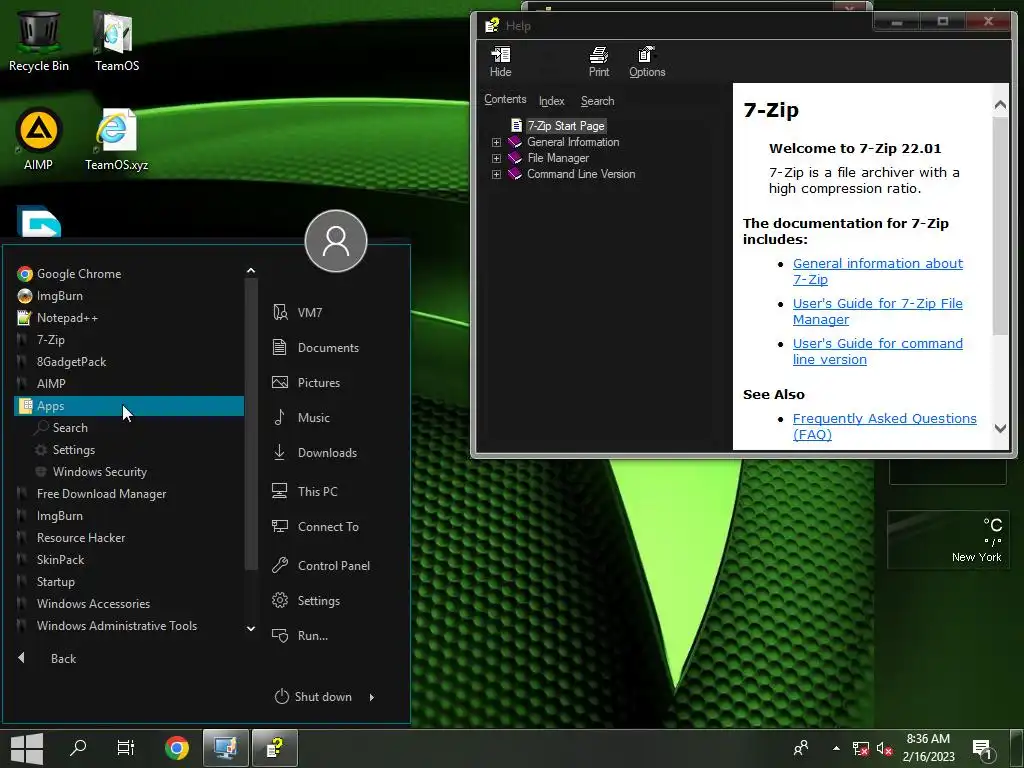Click the Chrome taskbar icon

tap(176, 748)
